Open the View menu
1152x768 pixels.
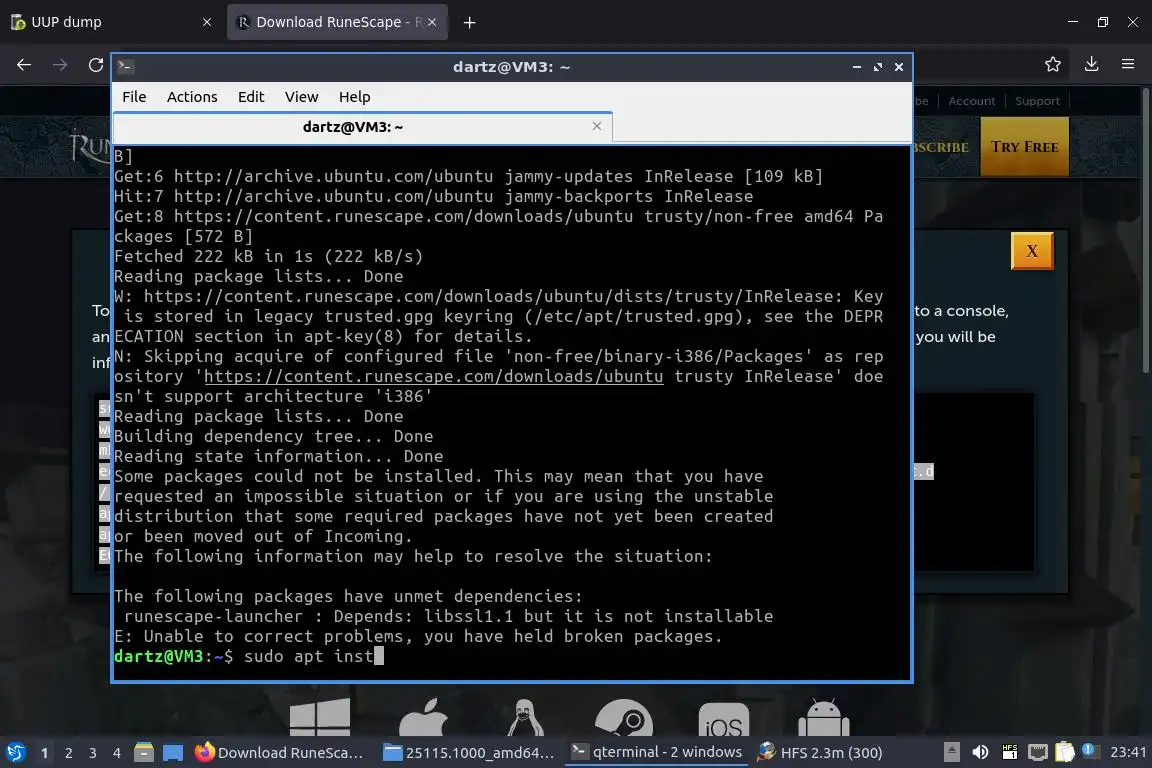(x=301, y=97)
